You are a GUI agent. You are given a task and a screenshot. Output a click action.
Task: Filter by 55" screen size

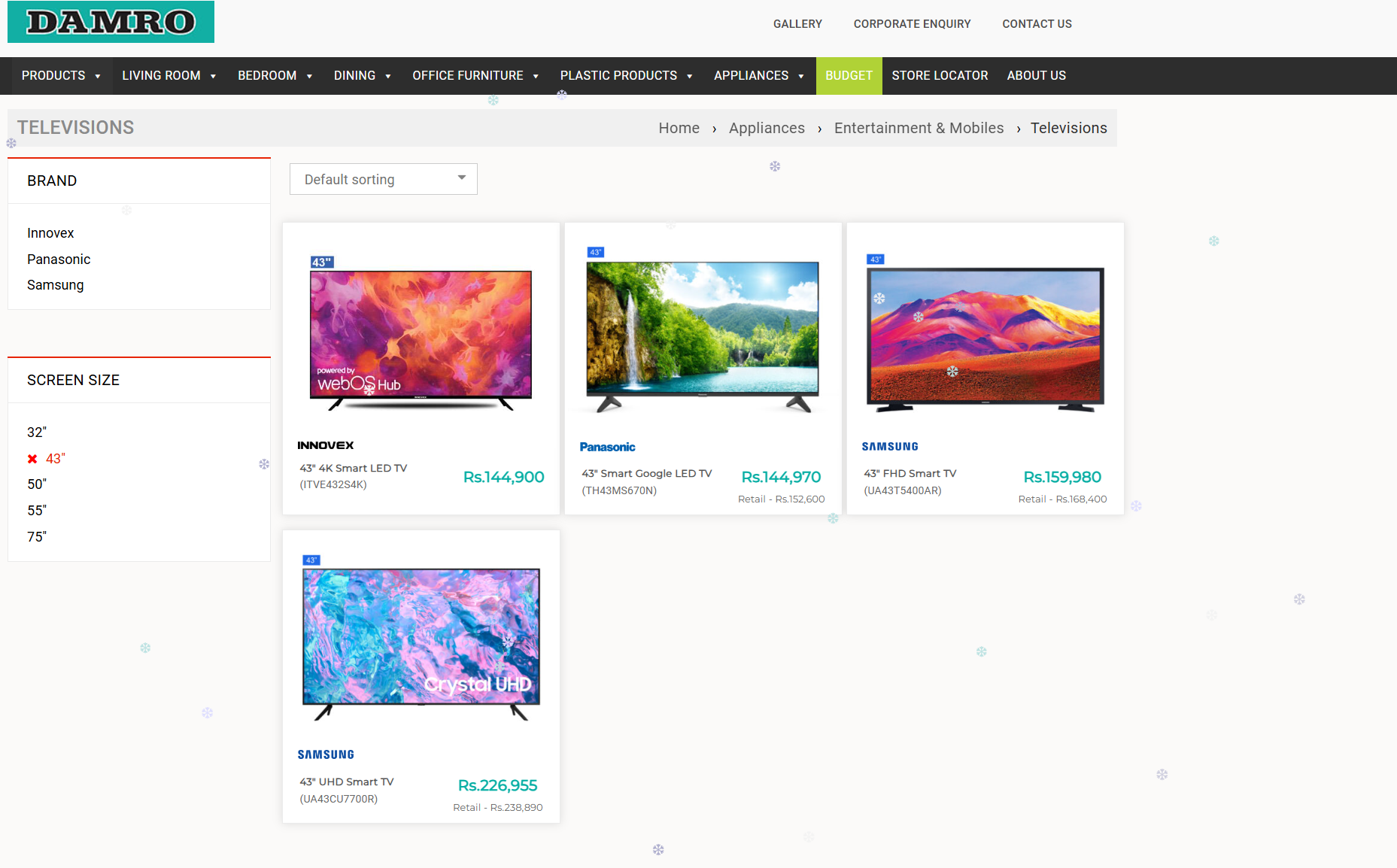[x=37, y=511]
